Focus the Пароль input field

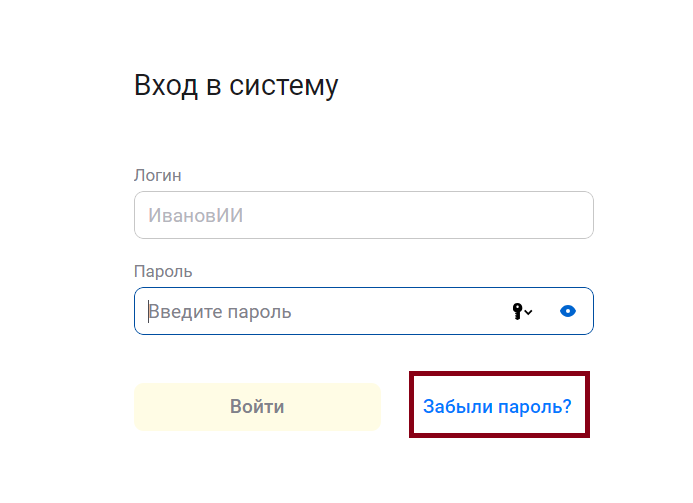pos(330,311)
